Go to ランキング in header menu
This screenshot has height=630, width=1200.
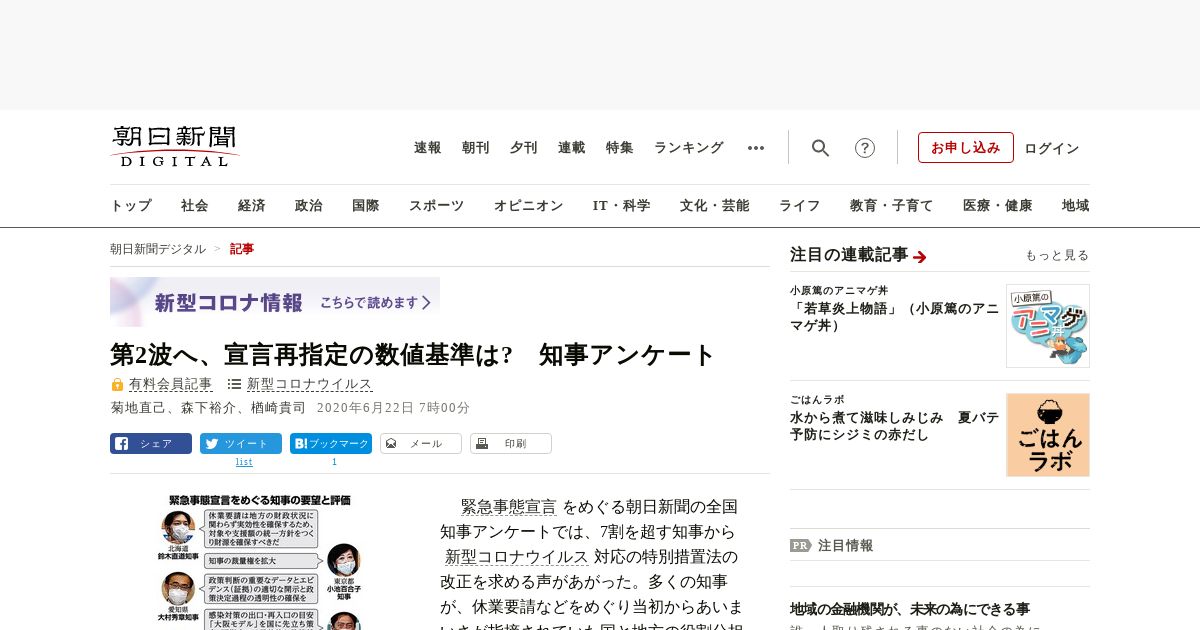(x=689, y=148)
